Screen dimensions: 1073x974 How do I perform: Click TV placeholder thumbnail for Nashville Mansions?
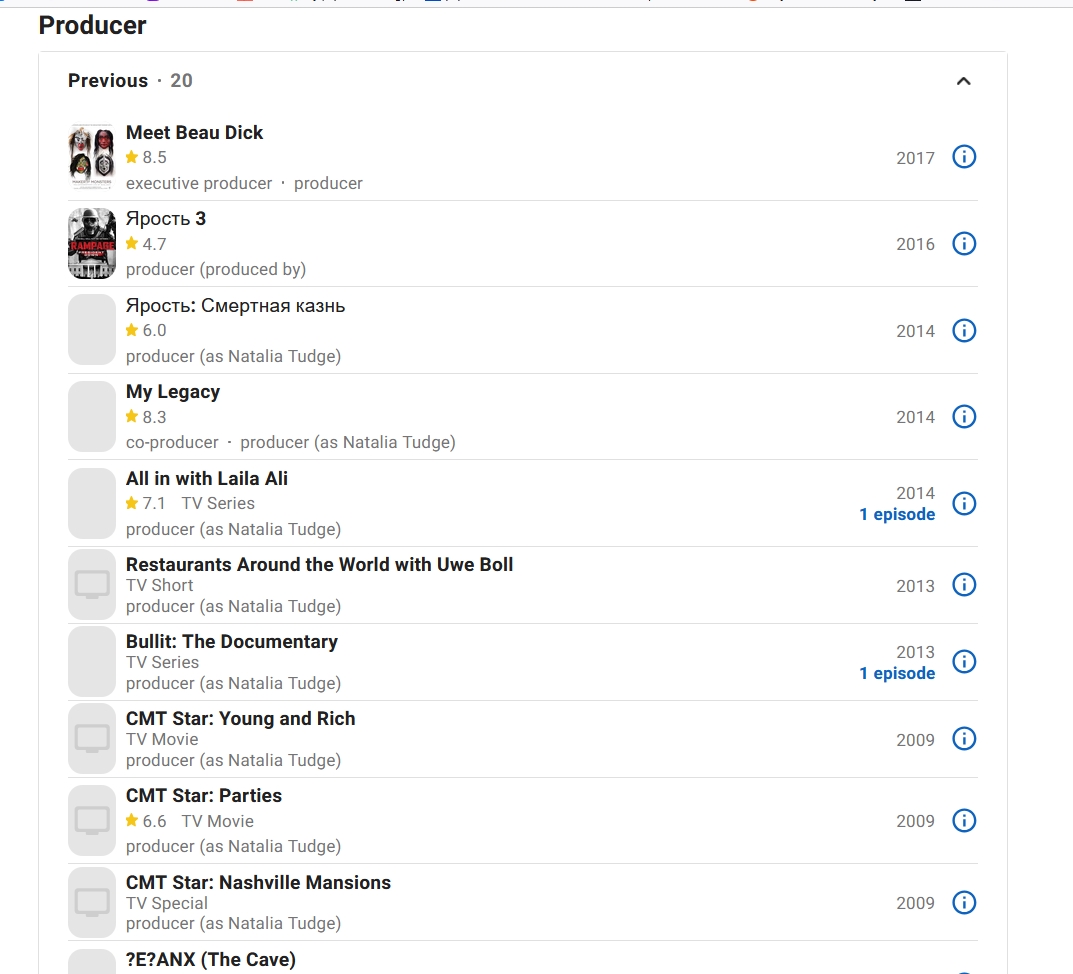[x=92, y=903]
